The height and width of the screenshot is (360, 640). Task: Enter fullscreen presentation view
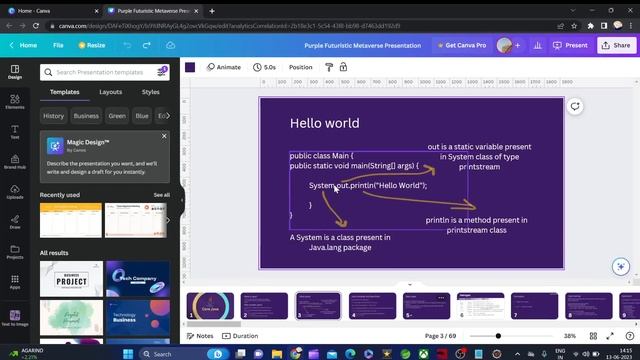[610, 336]
